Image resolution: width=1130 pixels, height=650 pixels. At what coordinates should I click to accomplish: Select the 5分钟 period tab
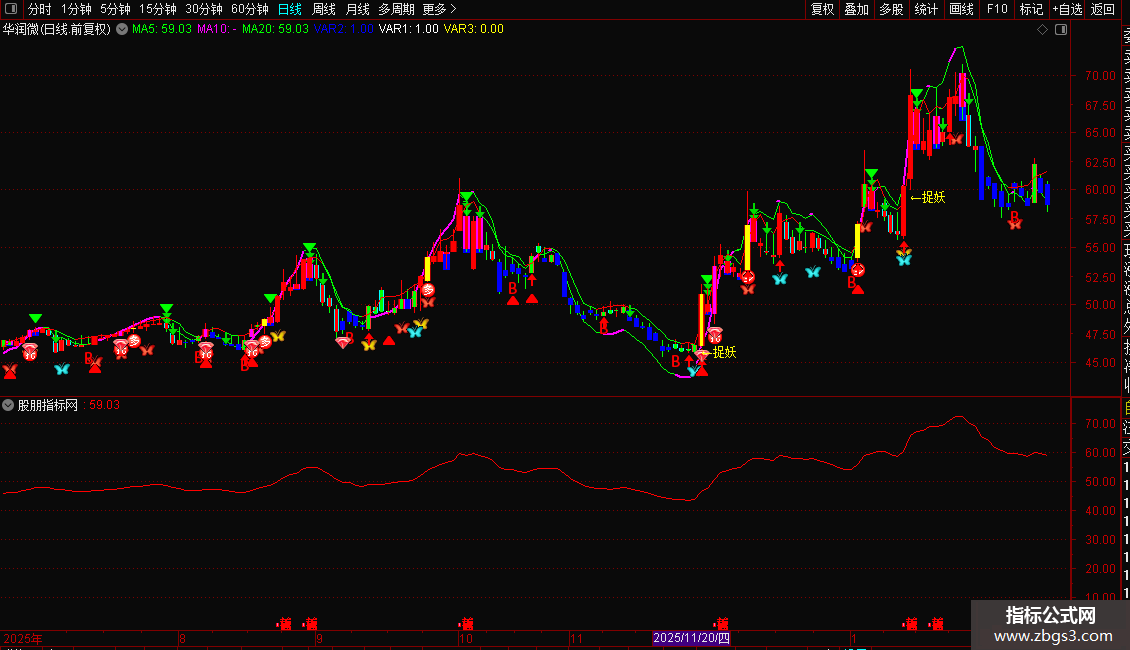(x=115, y=9)
